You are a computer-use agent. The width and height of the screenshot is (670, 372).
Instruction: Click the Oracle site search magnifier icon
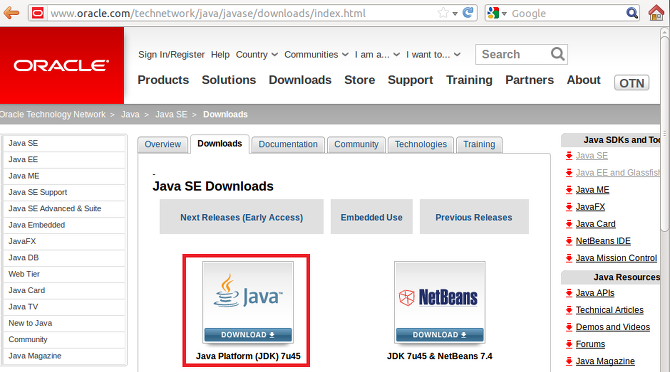[x=557, y=54]
